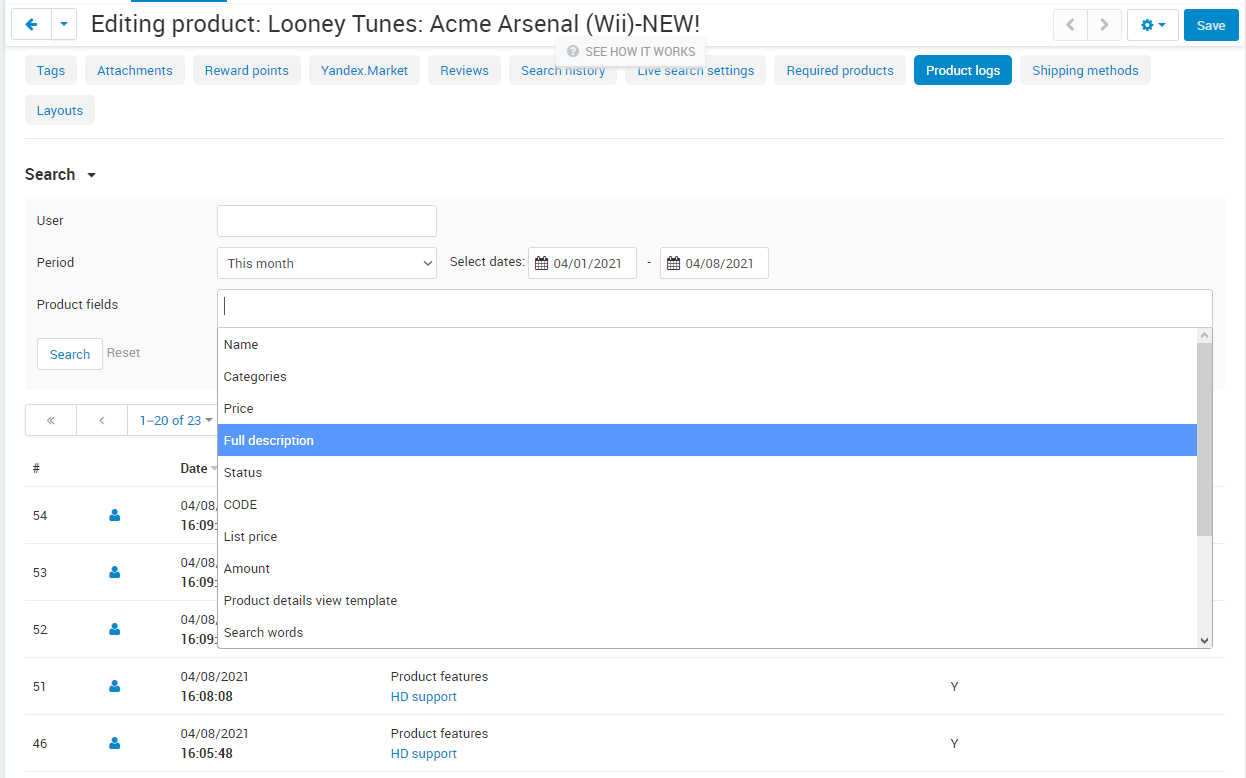The height and width of the screenshot is (778, 1246).
Task: Select List price from the dropdown
Action: 707,537
